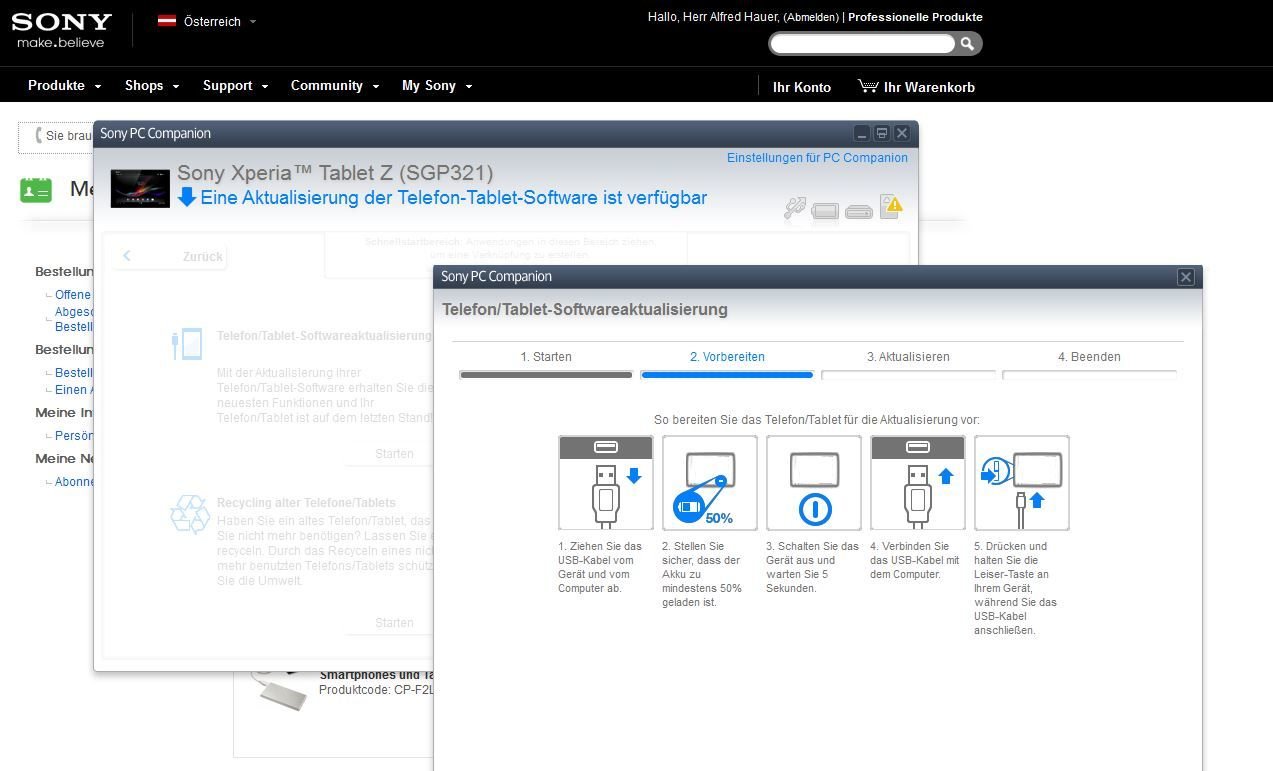
Task: Click the gray progress bar under 1. Starten
Action: 546,375
